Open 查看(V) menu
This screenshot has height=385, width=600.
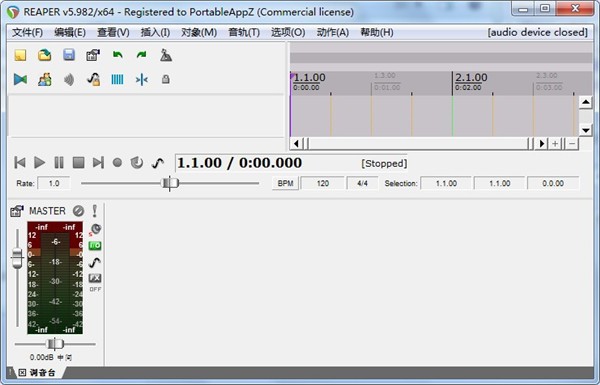tap(113, 33)
